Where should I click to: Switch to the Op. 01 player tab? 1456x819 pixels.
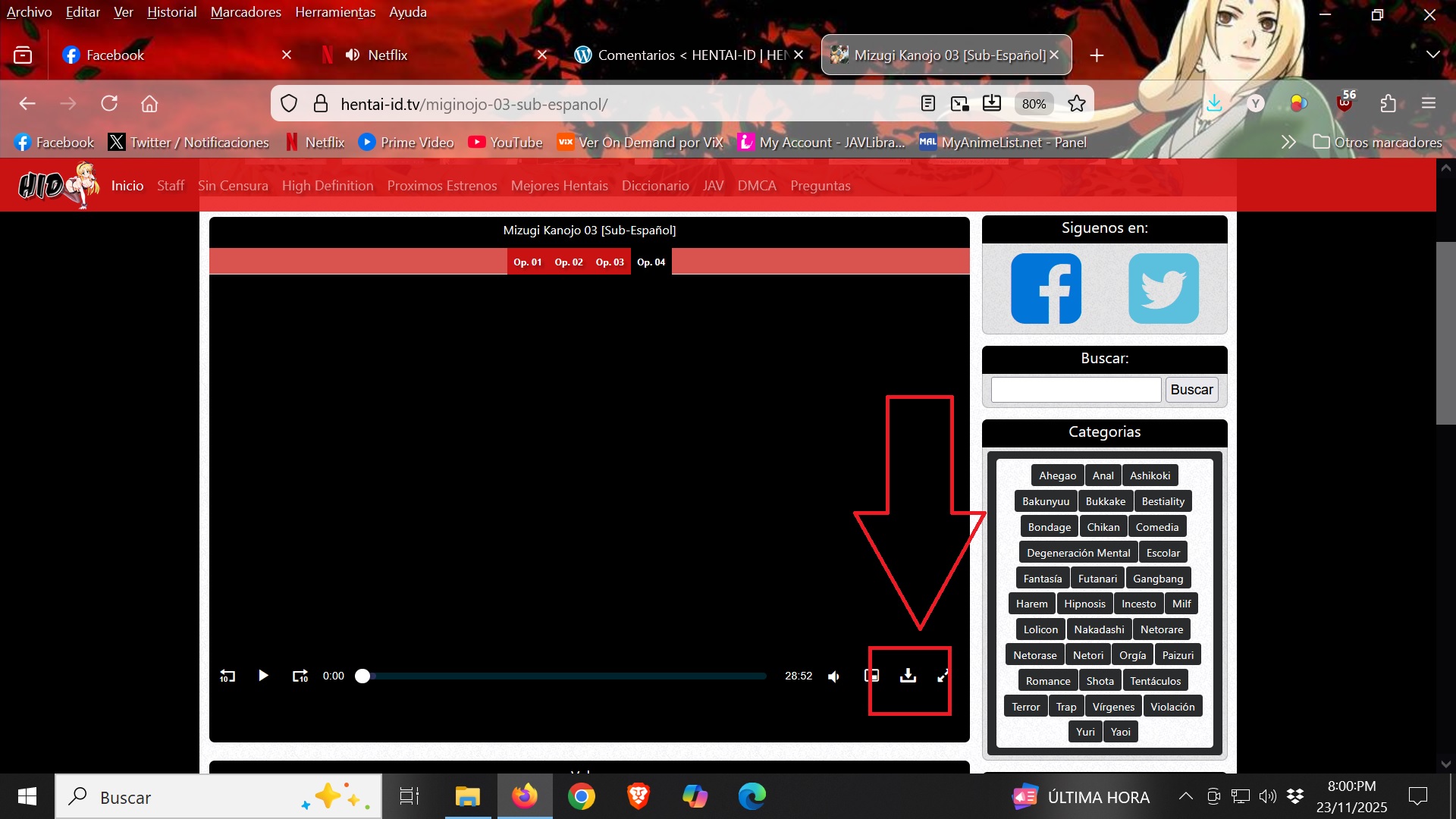click(x=527, y=262)
